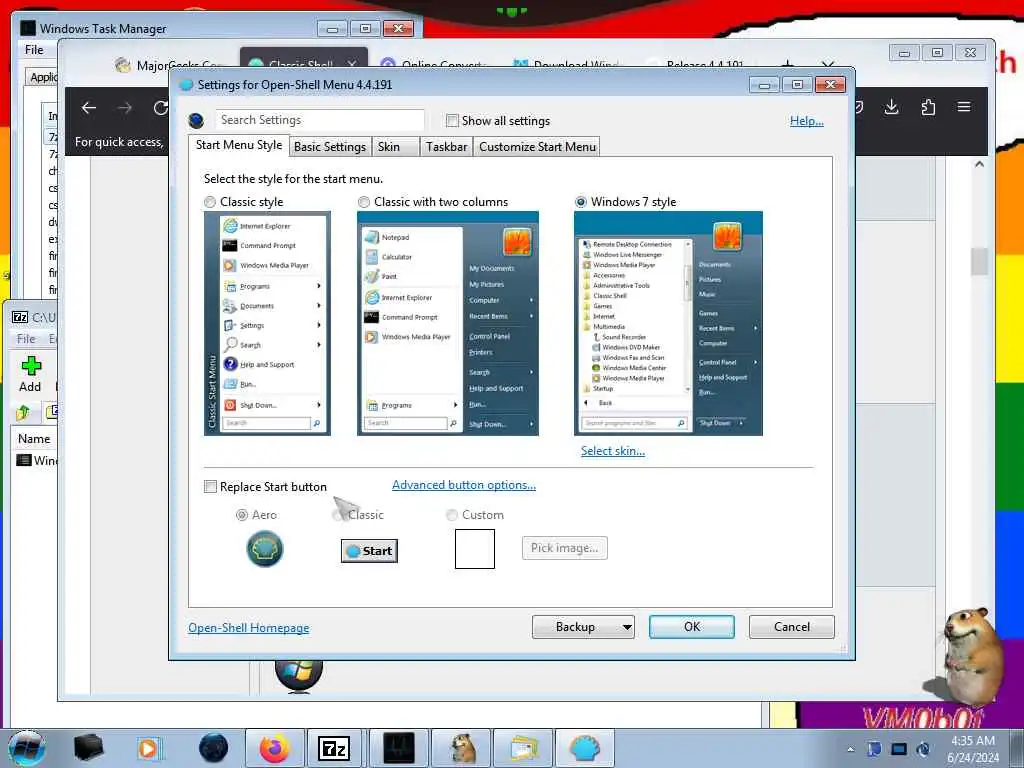
Task: Click the network tray icon
Action: pos(899,749)
